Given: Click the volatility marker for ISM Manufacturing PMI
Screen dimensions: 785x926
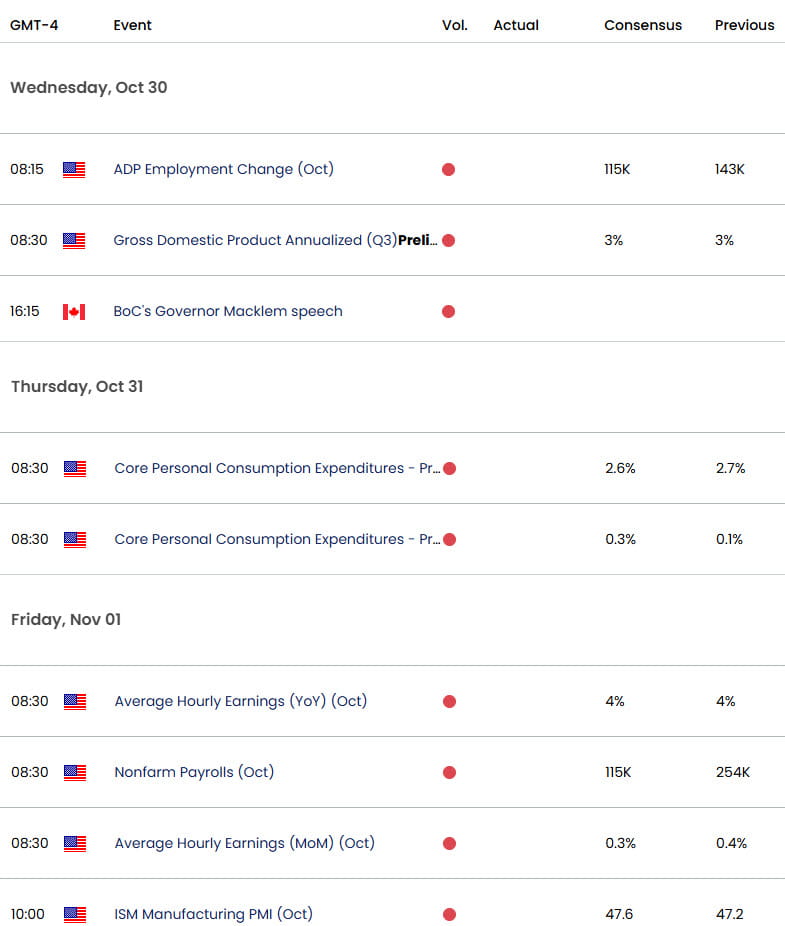Looking at the screenshot, I should point(448,914).
